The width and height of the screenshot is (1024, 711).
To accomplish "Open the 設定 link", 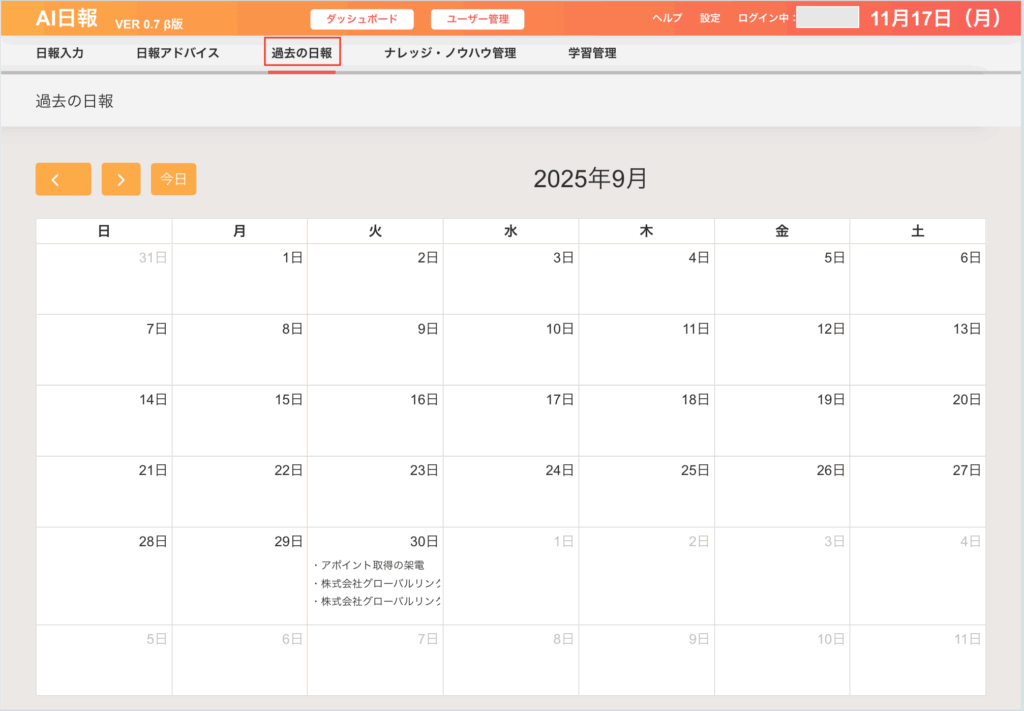I will point(710,19).
